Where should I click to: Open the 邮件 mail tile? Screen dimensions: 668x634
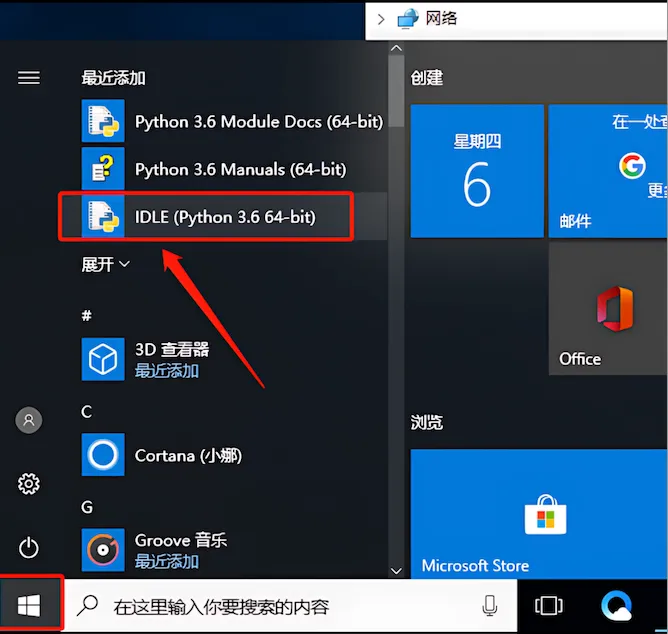point(608,171)
